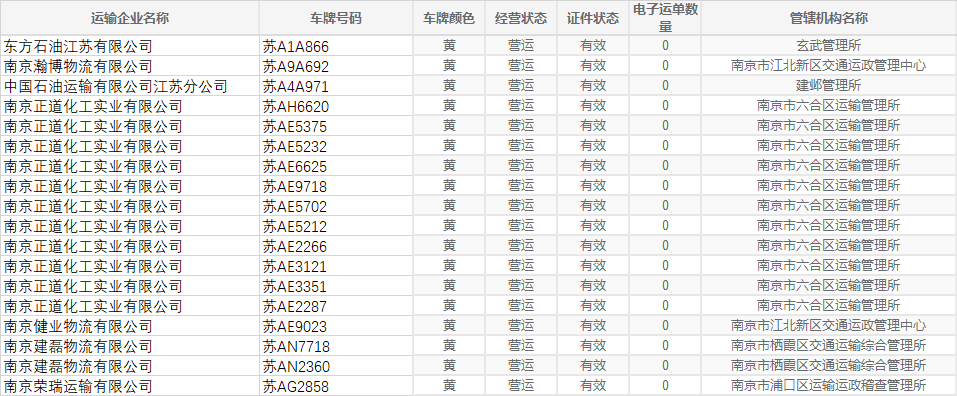957x396 pixels.
Task: Select plate number 苏AE2266
Action: coord(336,247)
